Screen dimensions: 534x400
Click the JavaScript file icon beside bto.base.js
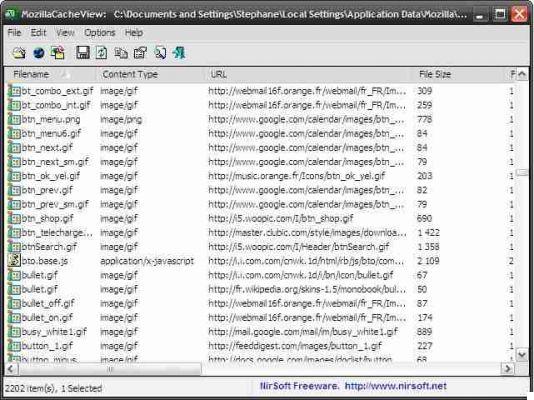point(14,261)
